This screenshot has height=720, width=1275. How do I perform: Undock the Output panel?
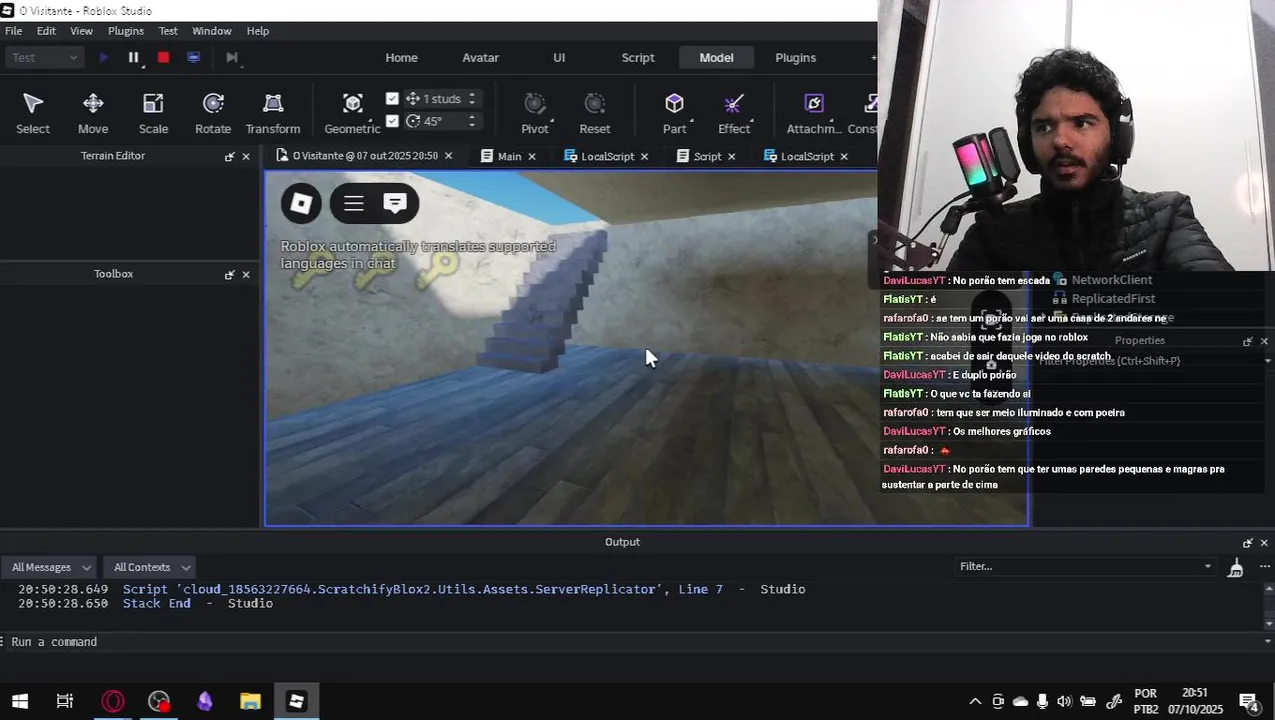click(1247, 542)
